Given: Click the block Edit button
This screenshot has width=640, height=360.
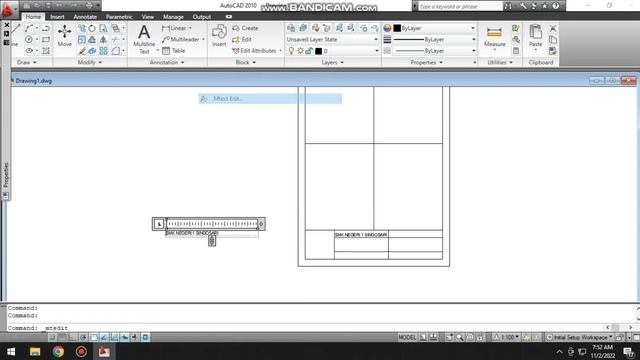Looking at the screenshot, I should click(x=242, y=39).
